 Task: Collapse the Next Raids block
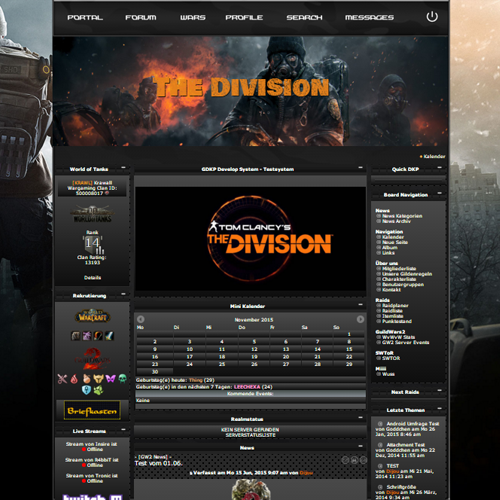pyautogui.click(x=439, y=390)
